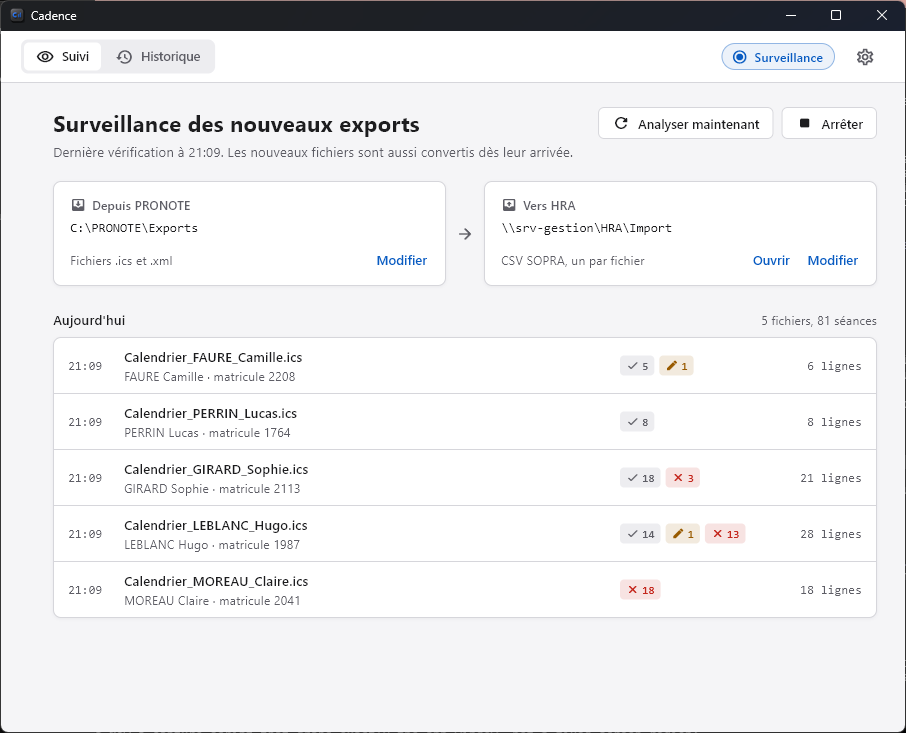Click 'Depuis PRONOTE' card title
906x733 pixels.
pos(141,206)
